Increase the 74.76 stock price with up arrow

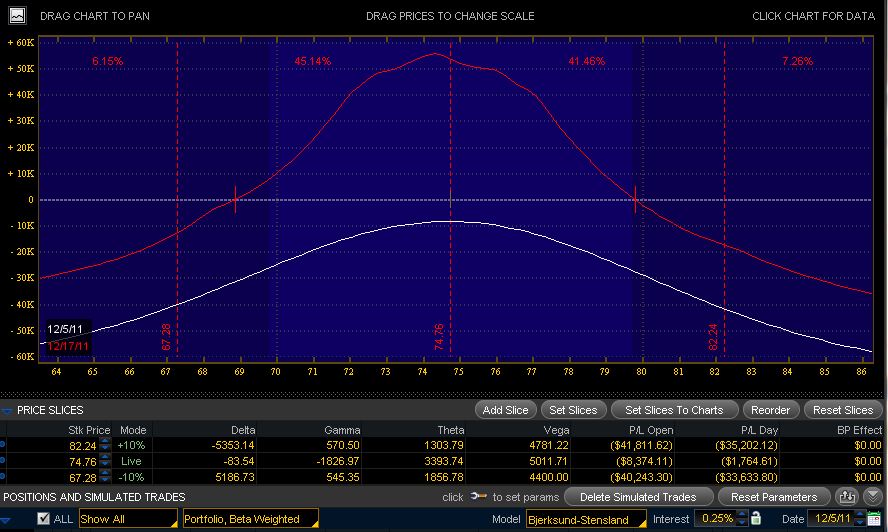coord(105,457)
